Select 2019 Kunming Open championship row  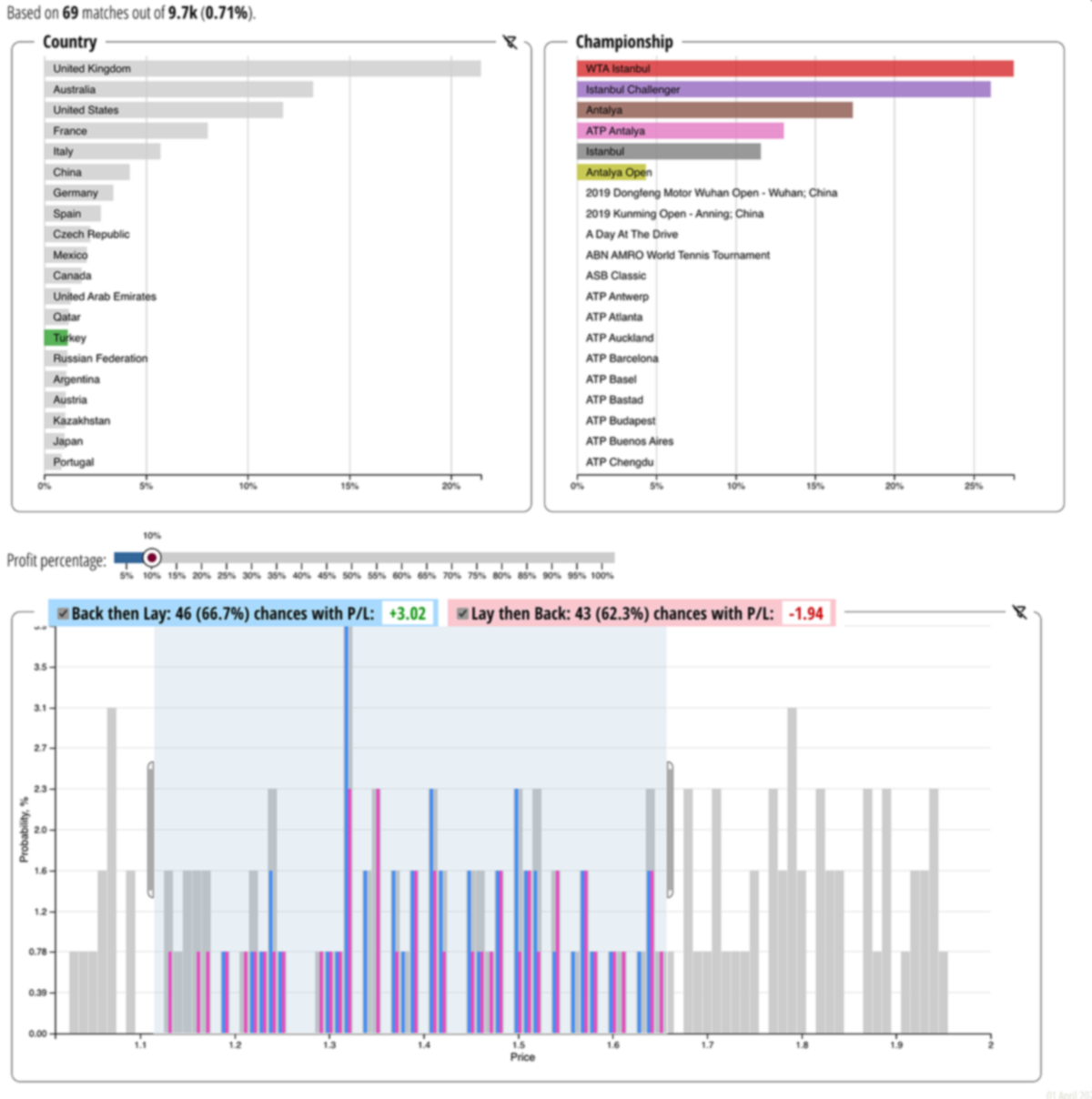[x=674, y=214]
